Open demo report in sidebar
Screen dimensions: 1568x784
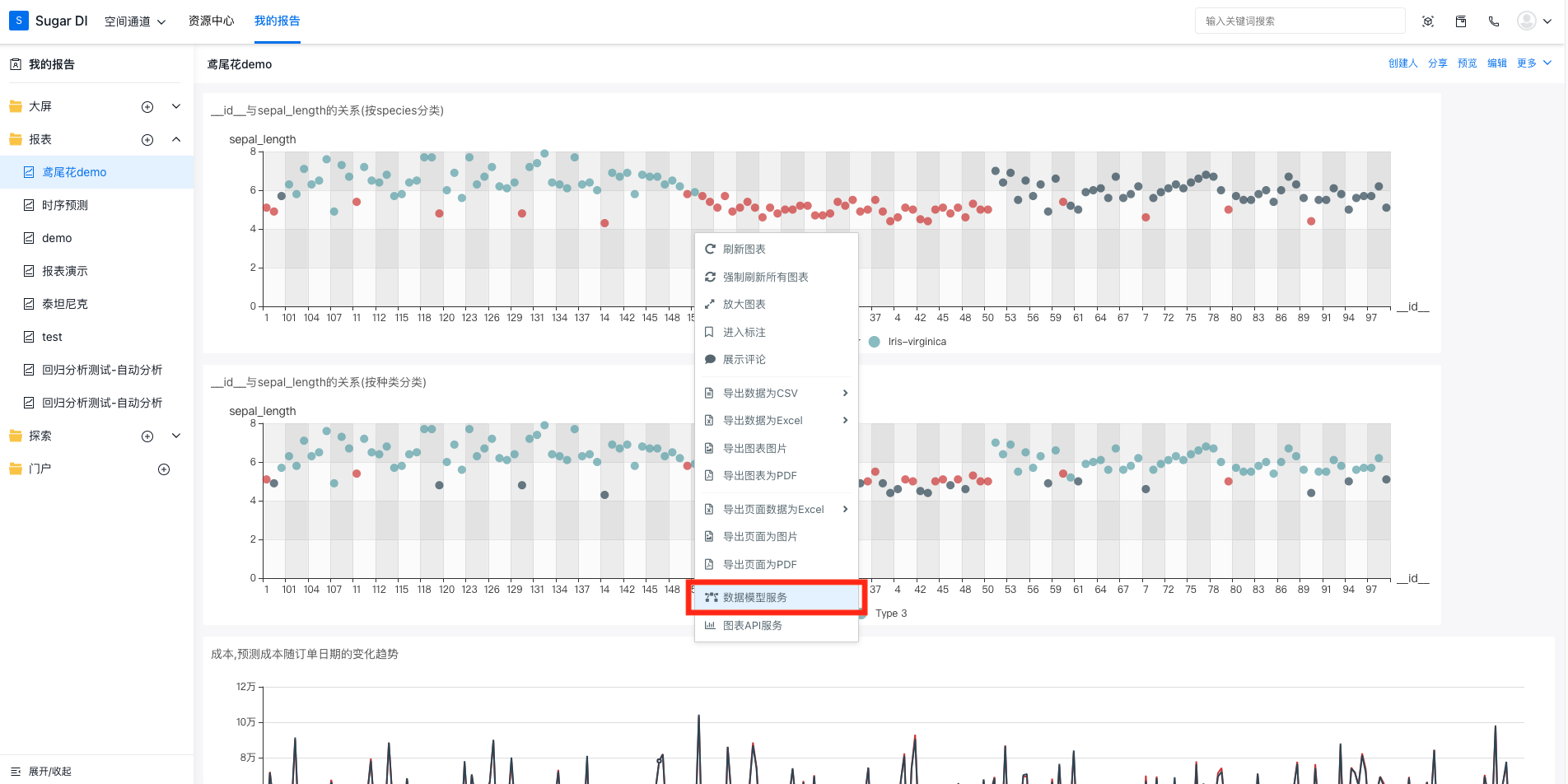click(97, 238)
